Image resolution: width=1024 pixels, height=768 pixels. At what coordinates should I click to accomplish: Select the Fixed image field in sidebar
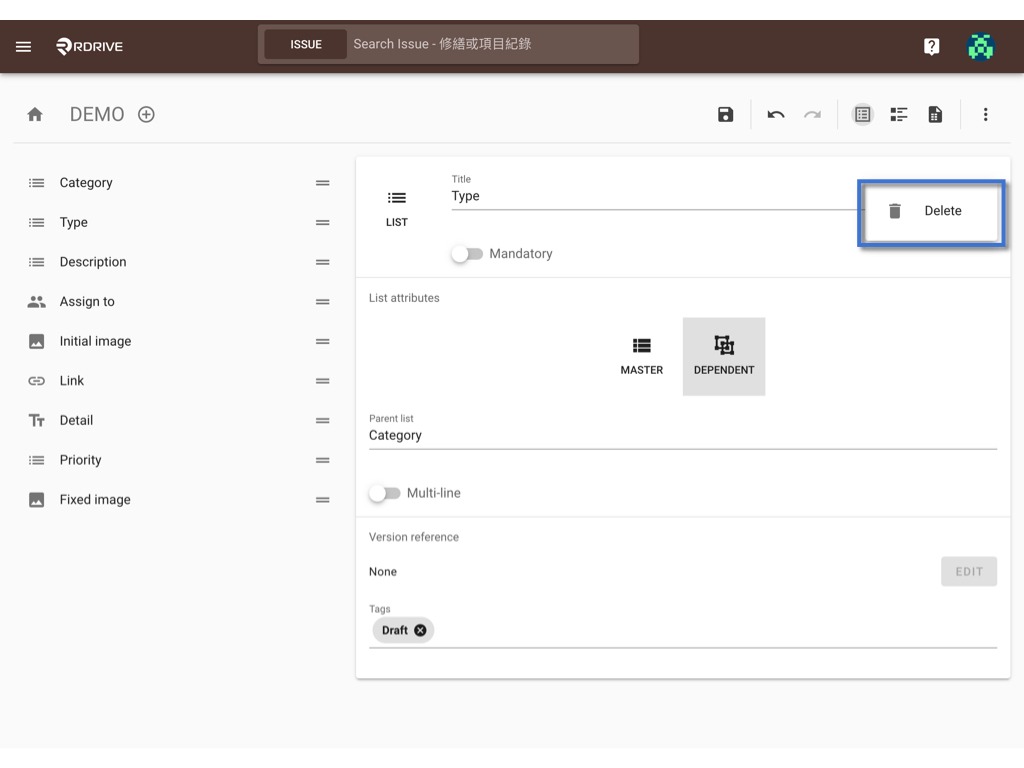coord(179,500)
